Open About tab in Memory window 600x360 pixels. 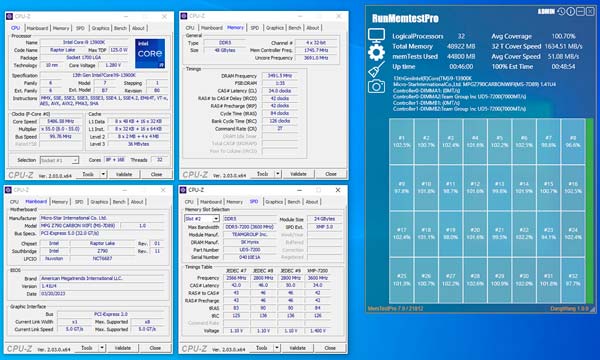(x=313, y=28)
